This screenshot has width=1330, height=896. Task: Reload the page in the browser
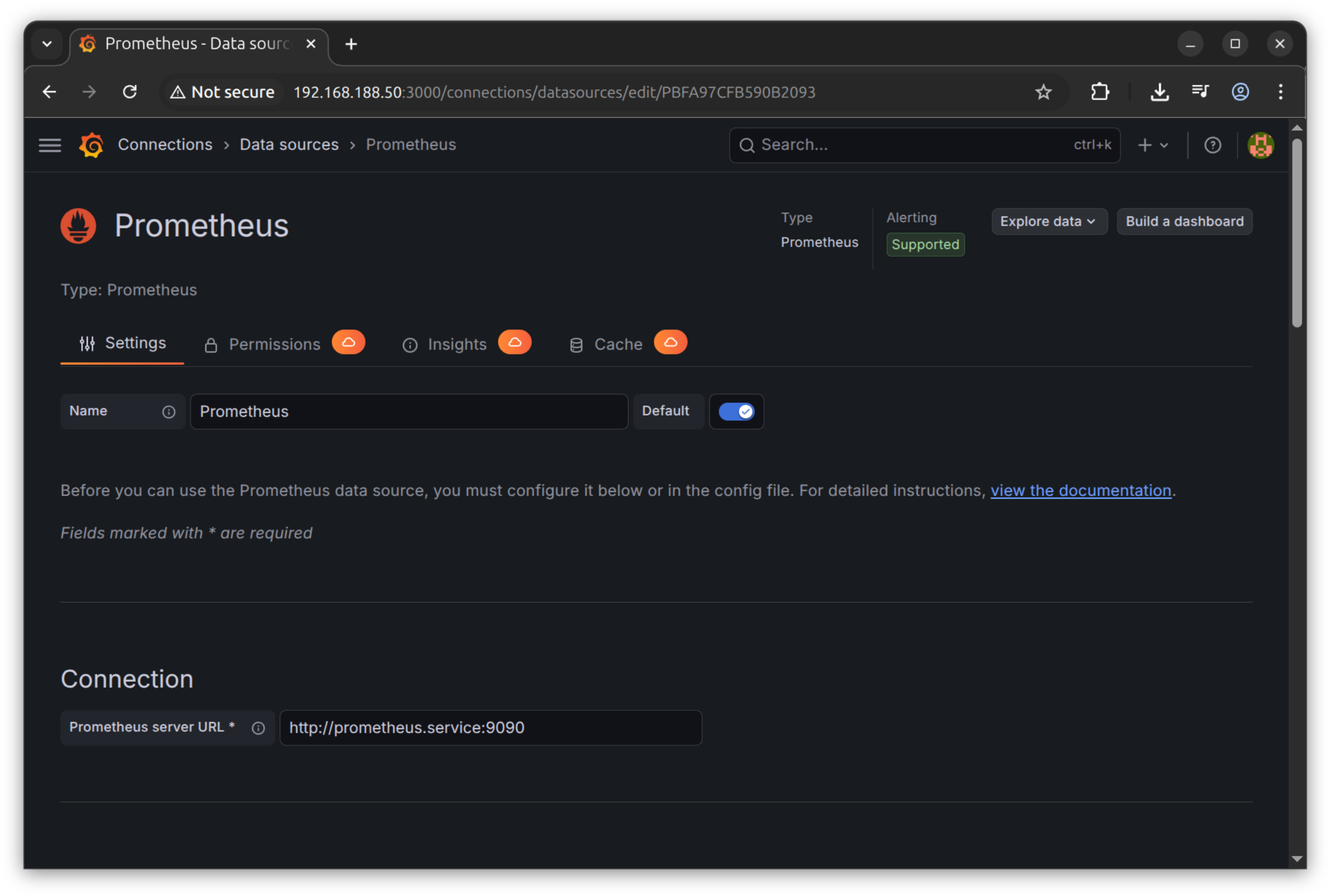pyautogui.click(x=130, y=92)
